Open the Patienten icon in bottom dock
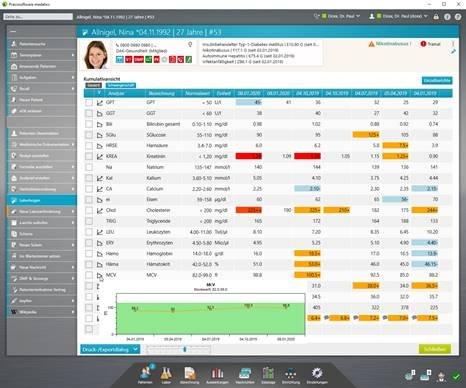This screenshot has width=466, height=388. 145,374
